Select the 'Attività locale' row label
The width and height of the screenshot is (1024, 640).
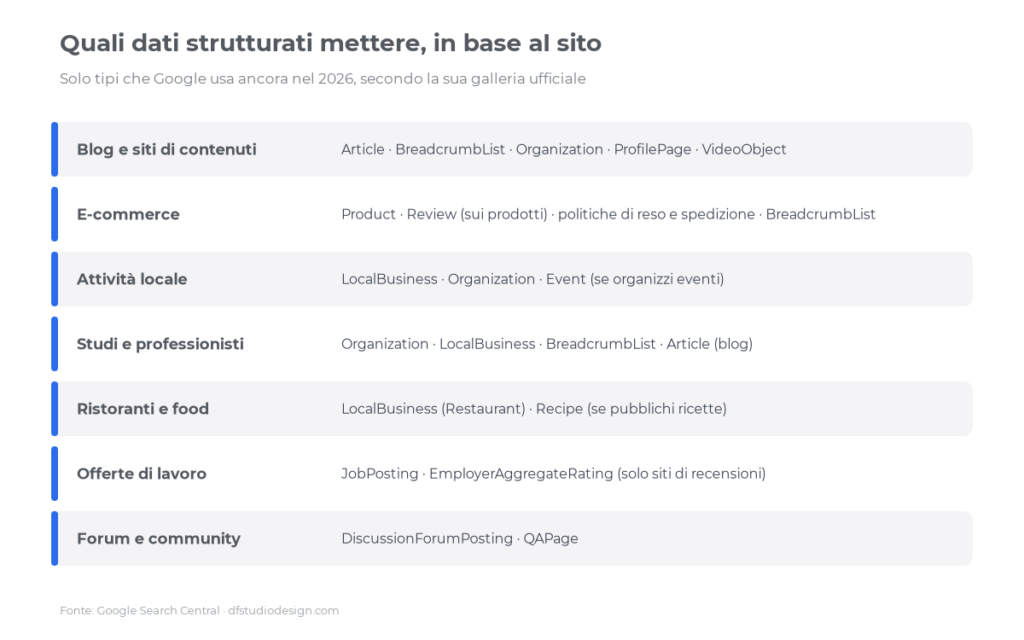point(132,279)
